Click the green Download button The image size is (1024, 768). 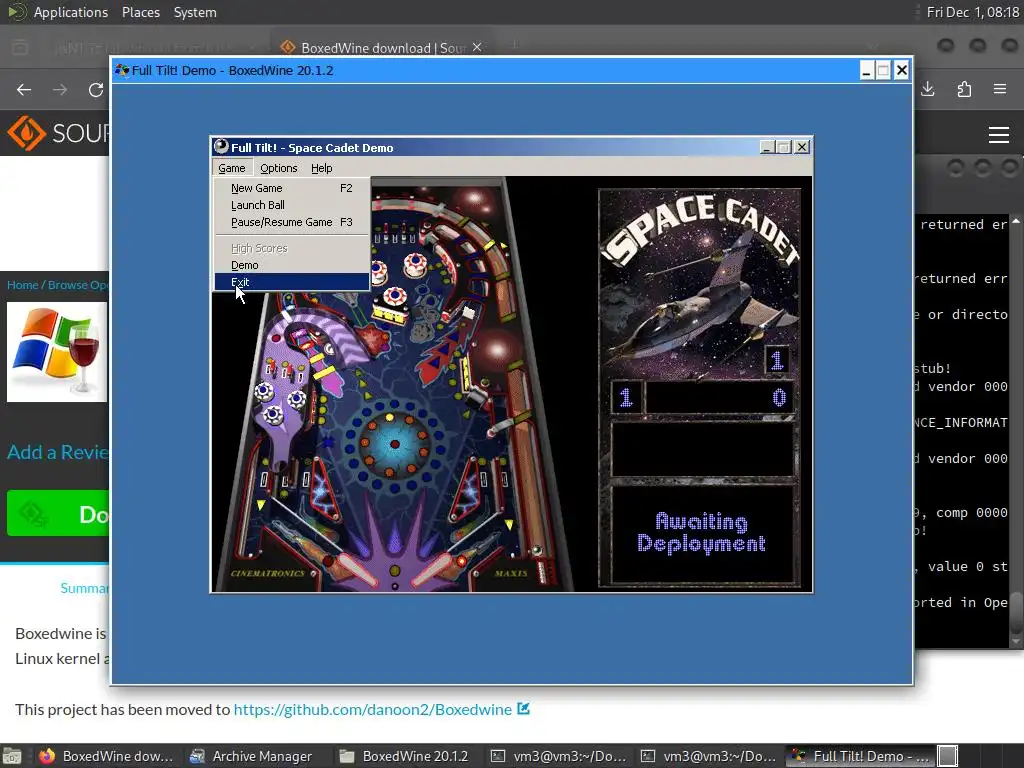(57, 513)
